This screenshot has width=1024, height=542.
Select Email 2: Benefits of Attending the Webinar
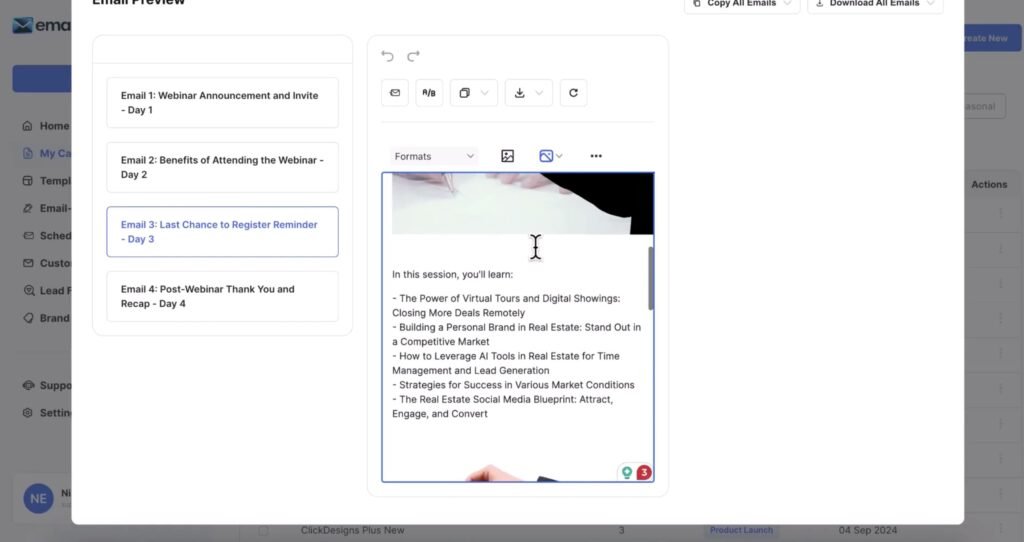(x=223, y=167)
